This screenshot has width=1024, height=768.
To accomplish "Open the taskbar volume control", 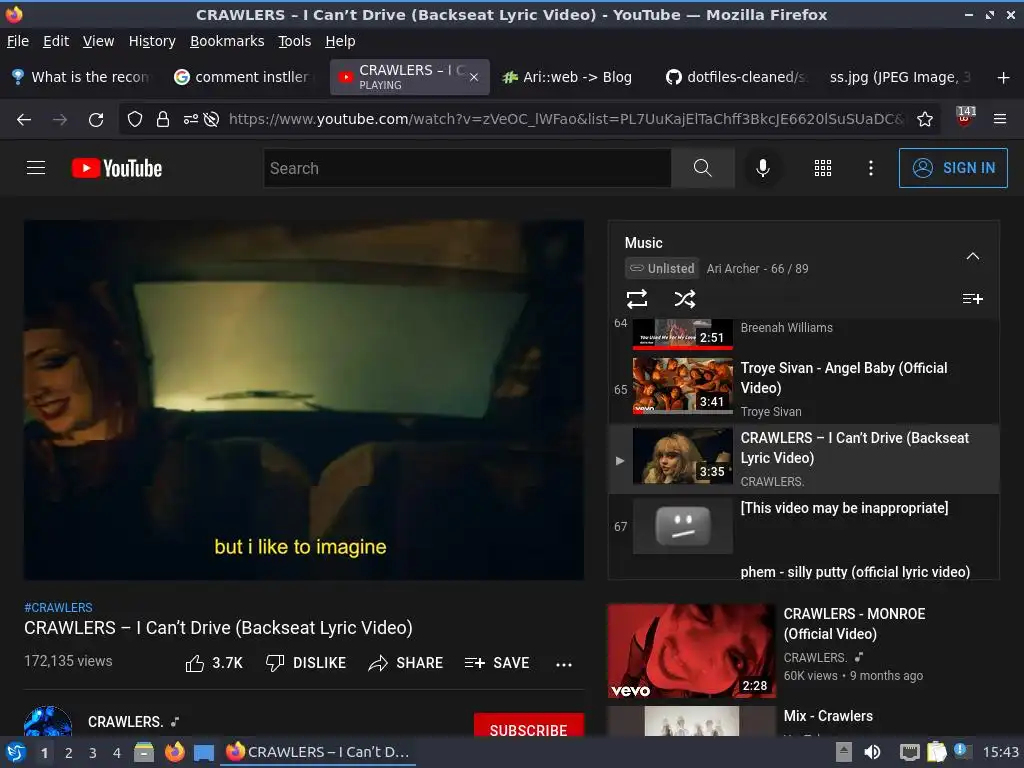I will point(872,752).
